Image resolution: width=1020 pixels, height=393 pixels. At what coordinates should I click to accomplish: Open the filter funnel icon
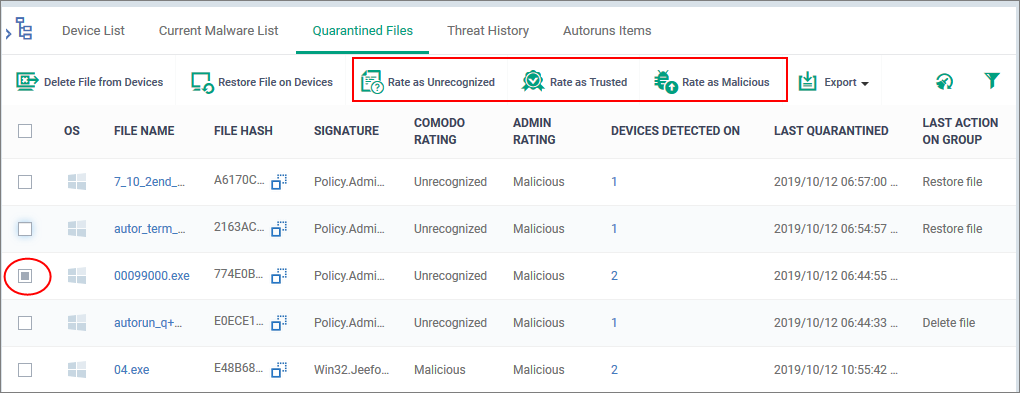point(991,81)
